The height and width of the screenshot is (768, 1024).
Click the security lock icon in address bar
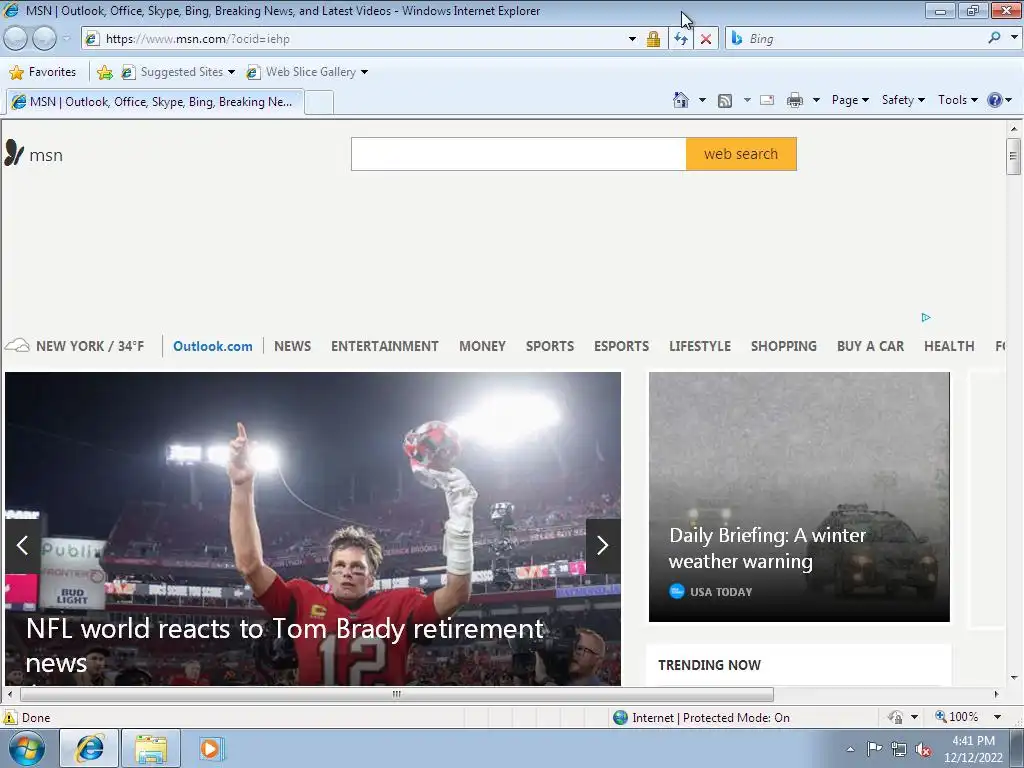coord(653,39)
